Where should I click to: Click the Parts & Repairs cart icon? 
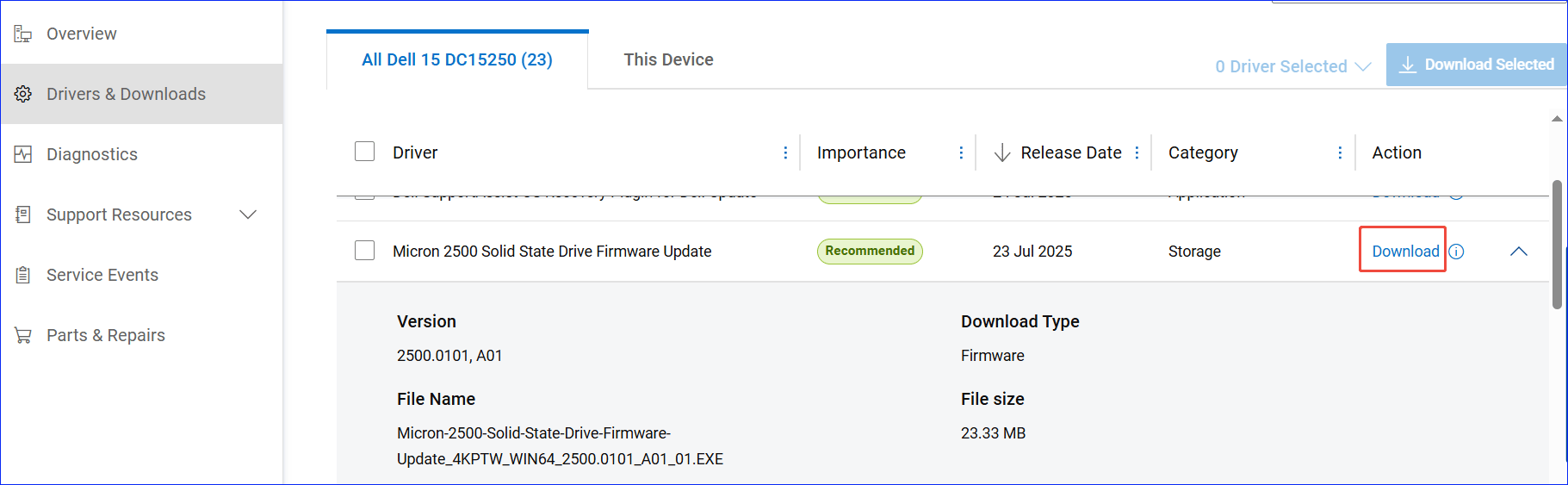tap(23, 335)
